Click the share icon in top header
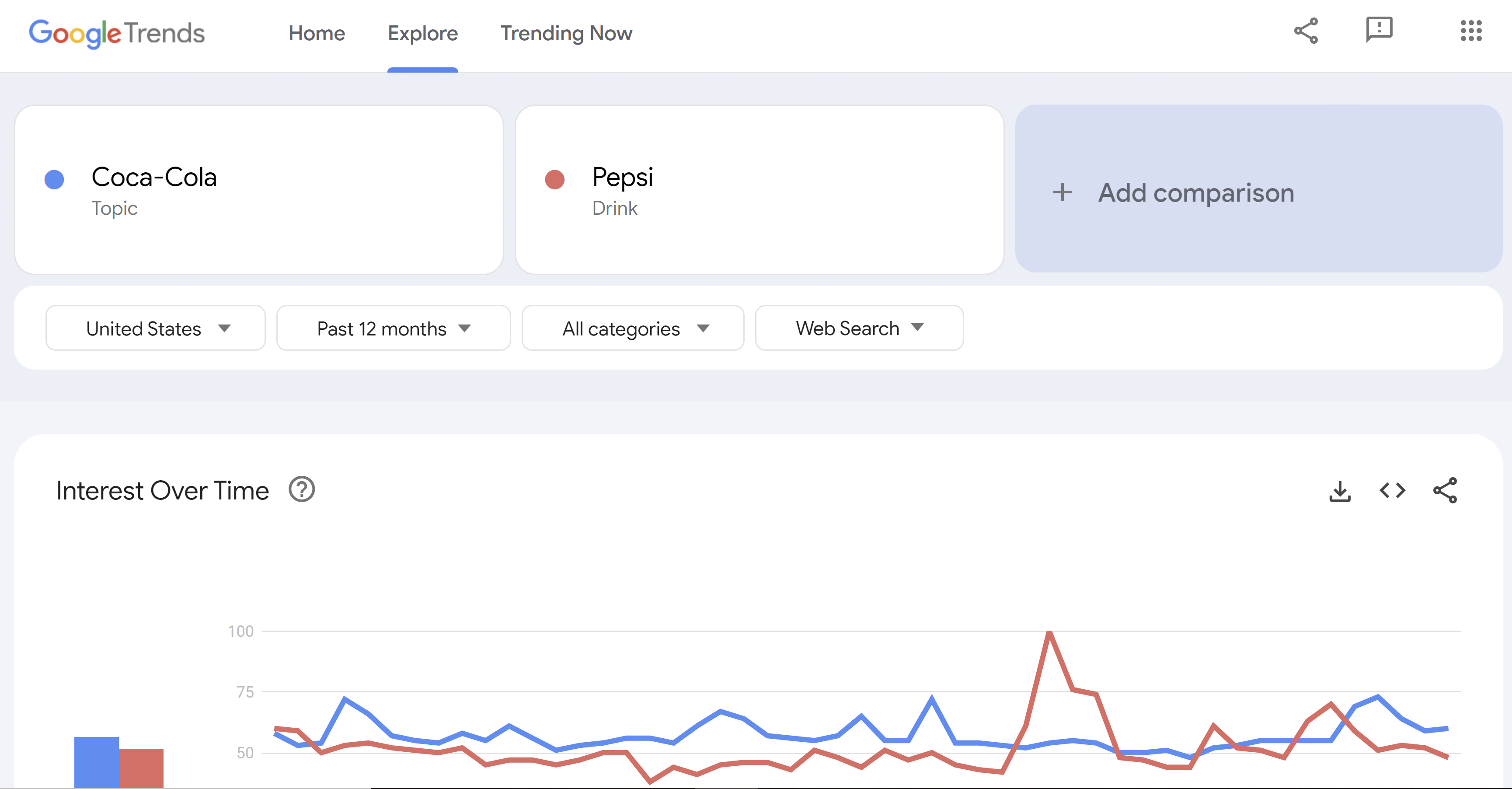Viewport: 1512px width, 789px height. (1306, 31)
